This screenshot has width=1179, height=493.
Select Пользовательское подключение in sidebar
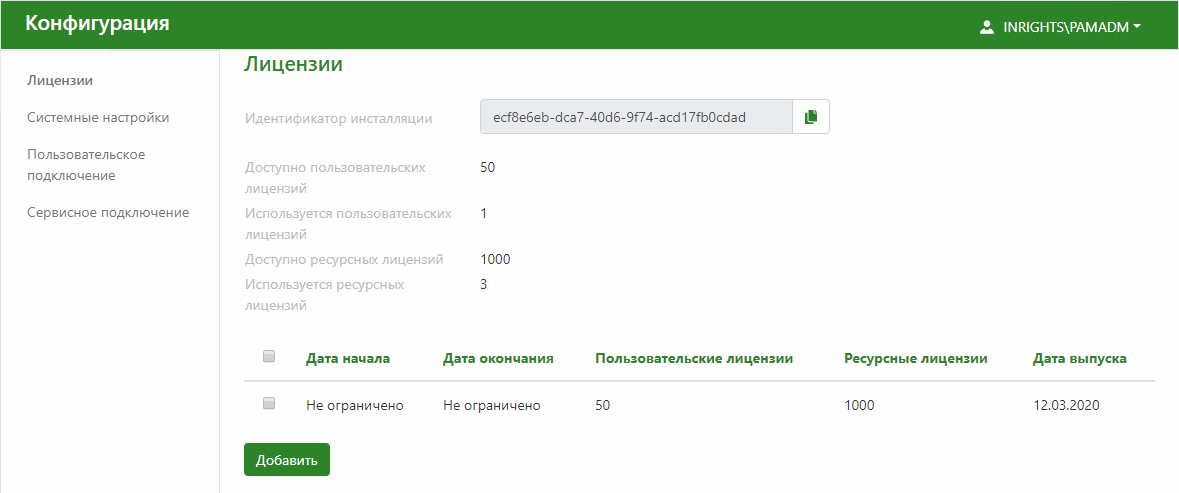click(x=86, y=165)
